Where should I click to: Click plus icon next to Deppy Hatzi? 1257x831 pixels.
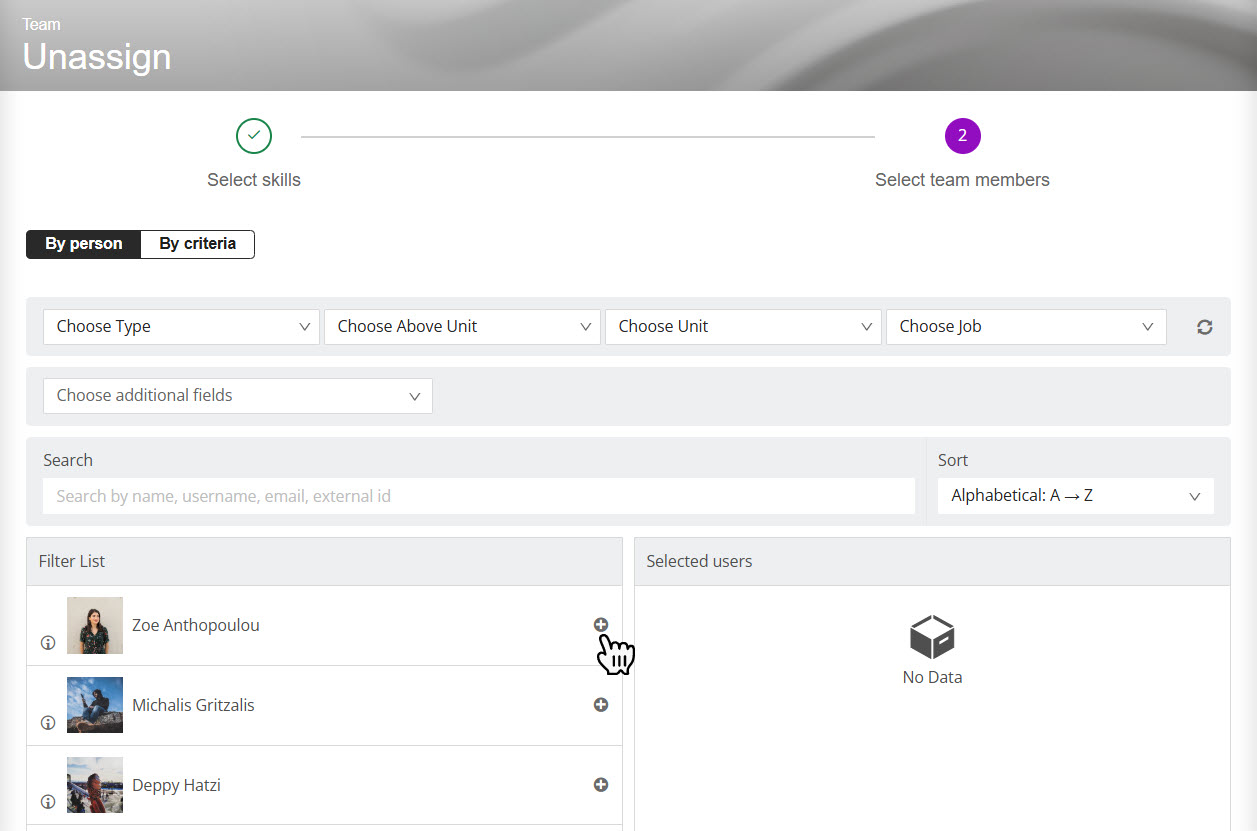pyautogui.click(x=601, y=785)
